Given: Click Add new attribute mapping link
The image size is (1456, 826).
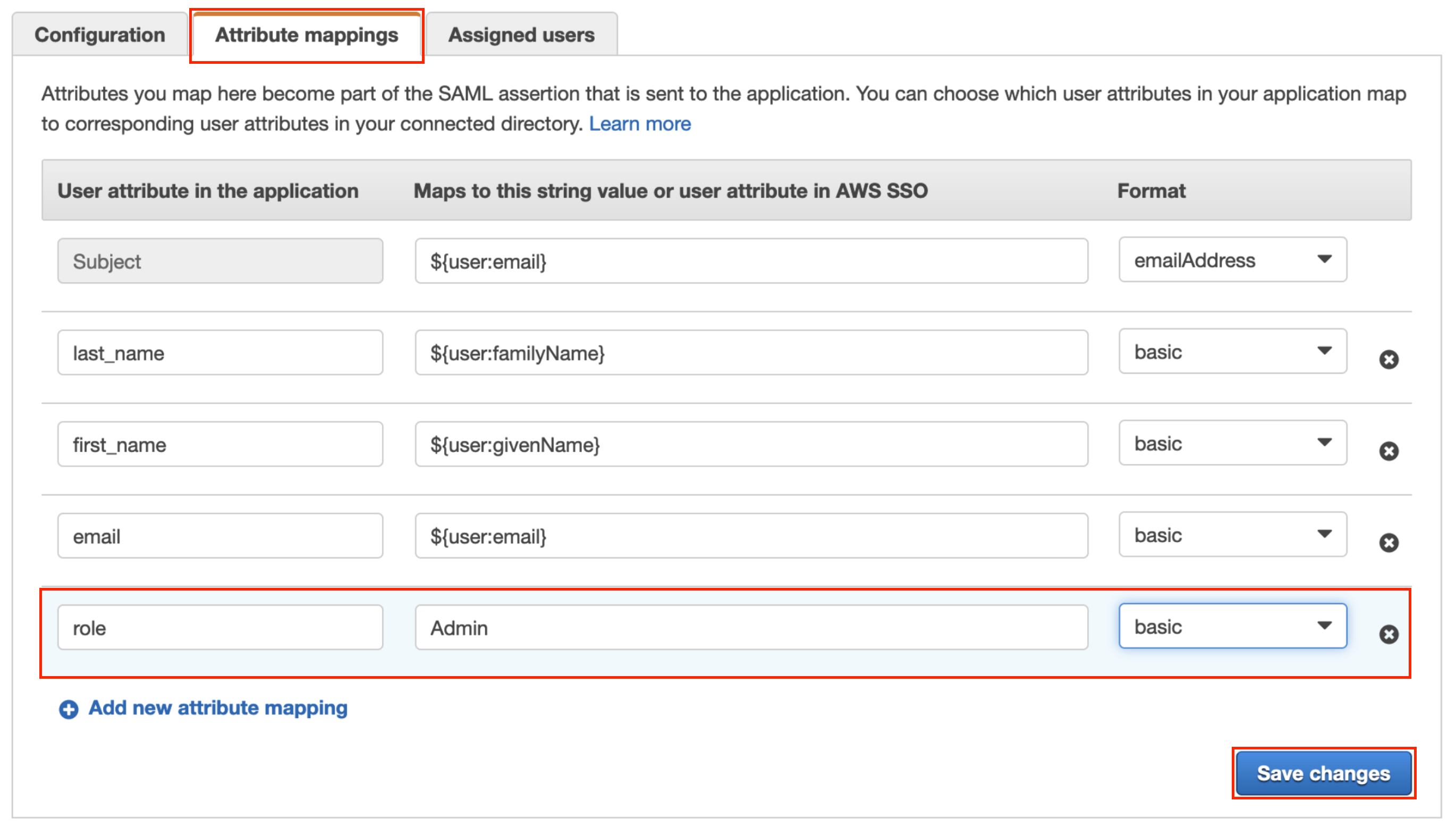Looking at the screenshot, I should tap(218, 708).
